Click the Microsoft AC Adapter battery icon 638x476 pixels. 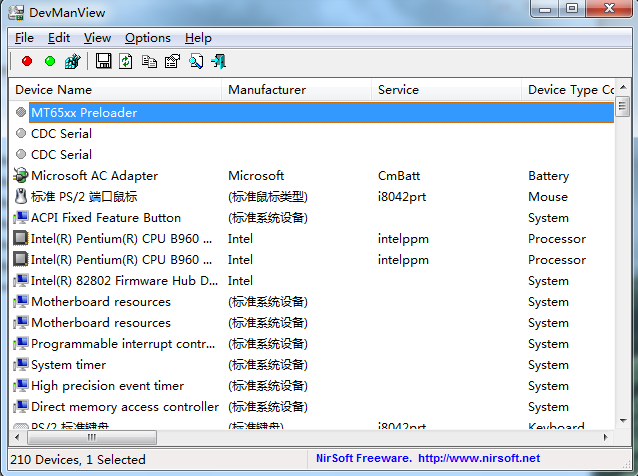coord(21,176)
